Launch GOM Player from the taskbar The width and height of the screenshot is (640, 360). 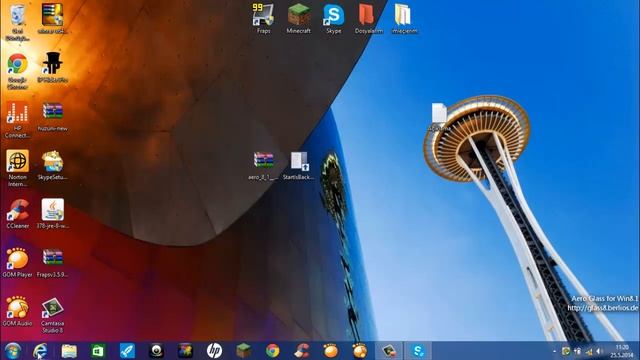[331, 351]
